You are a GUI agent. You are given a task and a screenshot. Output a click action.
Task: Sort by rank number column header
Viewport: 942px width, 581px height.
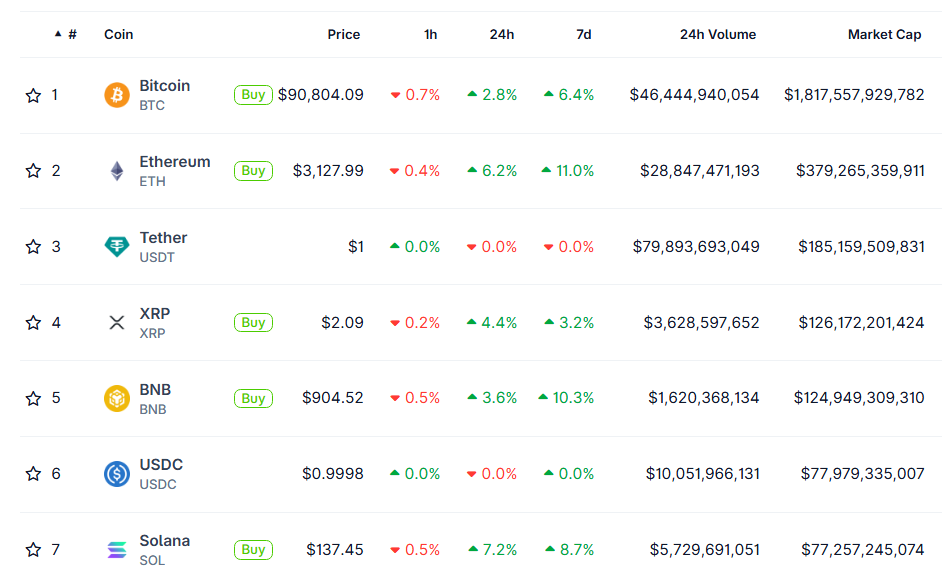point(70,34)
